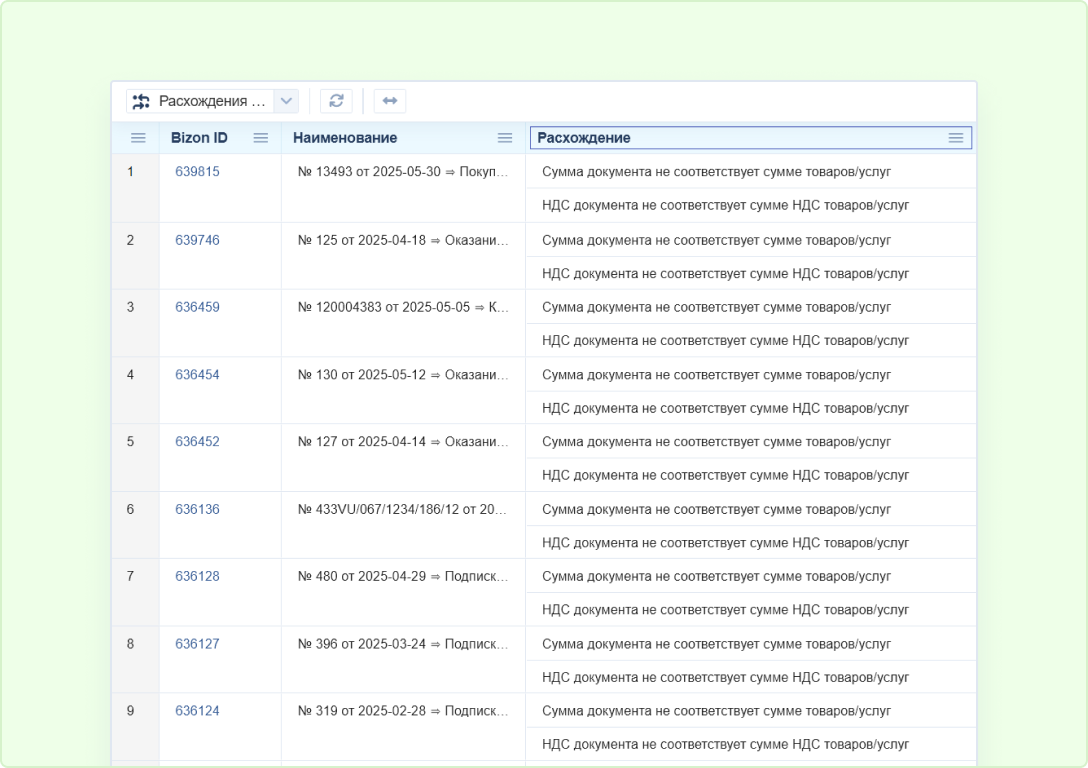Follow the 636459 document link

(197, 307)
